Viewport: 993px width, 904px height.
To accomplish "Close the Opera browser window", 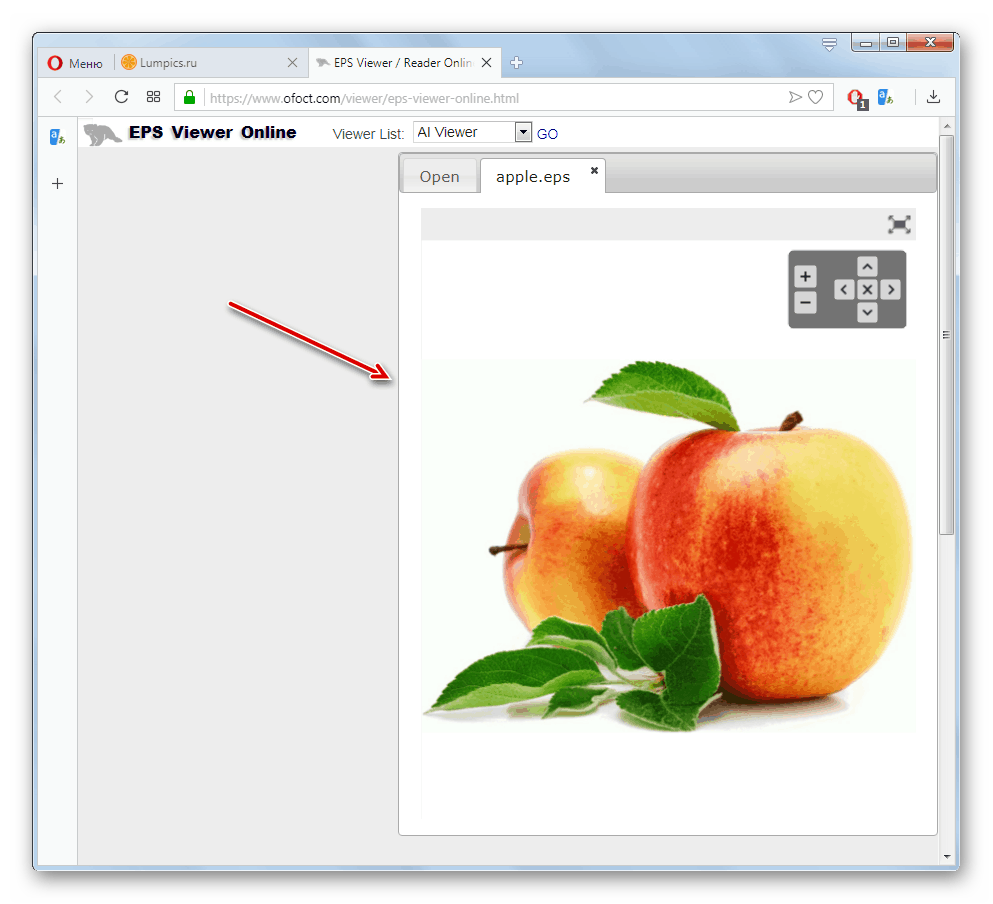I will [x=930, y=42].
